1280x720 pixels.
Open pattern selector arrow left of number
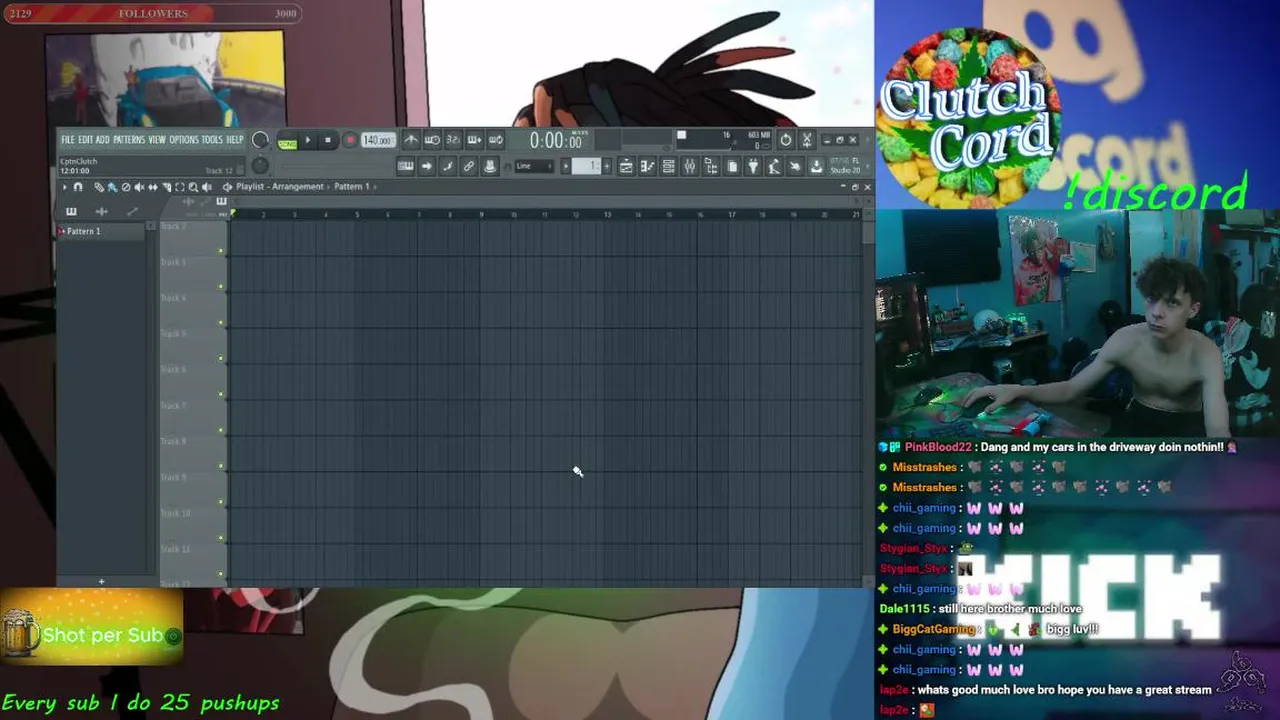565,165
